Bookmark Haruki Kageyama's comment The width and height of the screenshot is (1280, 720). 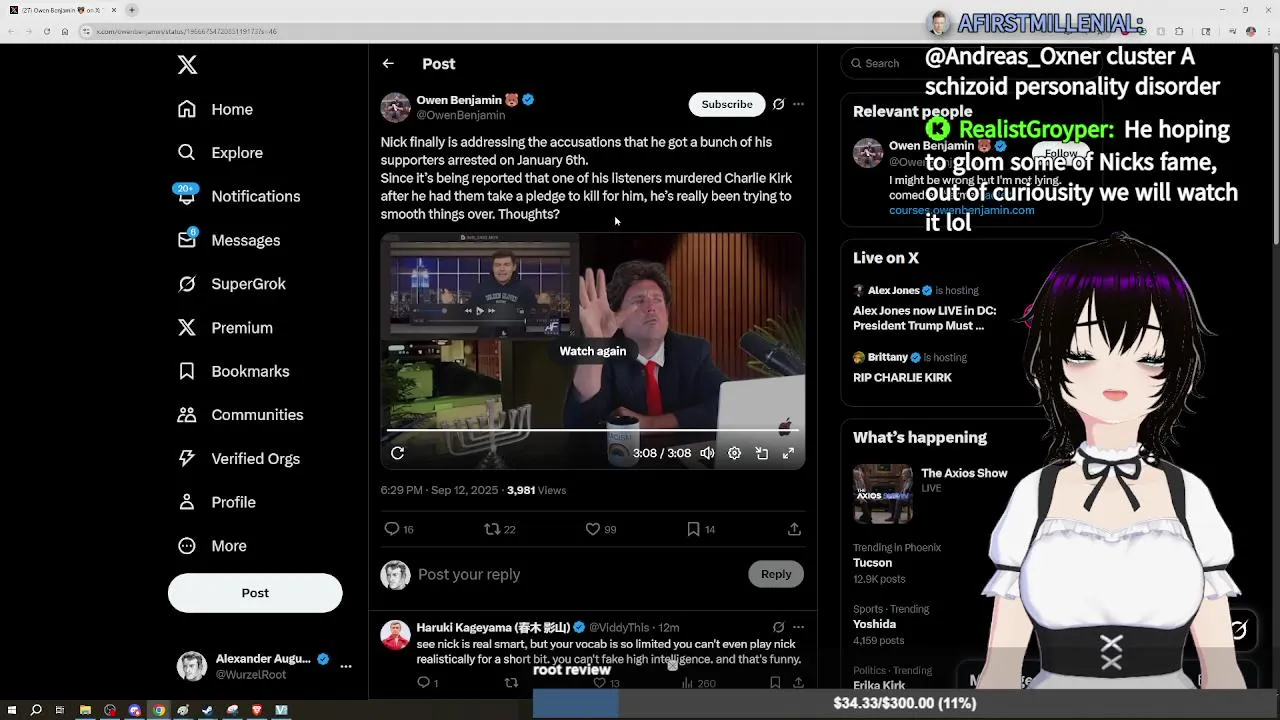[775, 683]
